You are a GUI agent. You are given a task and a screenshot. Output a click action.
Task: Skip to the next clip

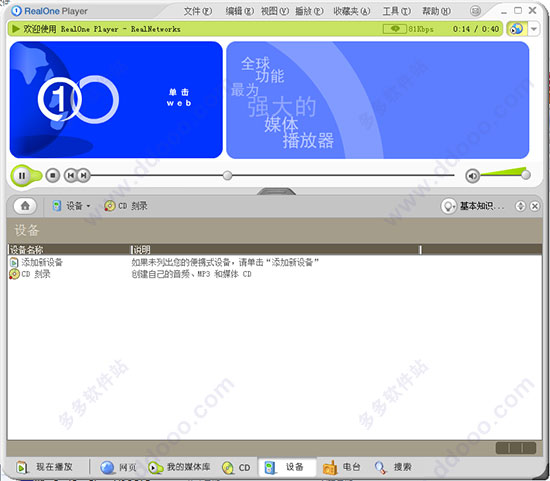83,175
